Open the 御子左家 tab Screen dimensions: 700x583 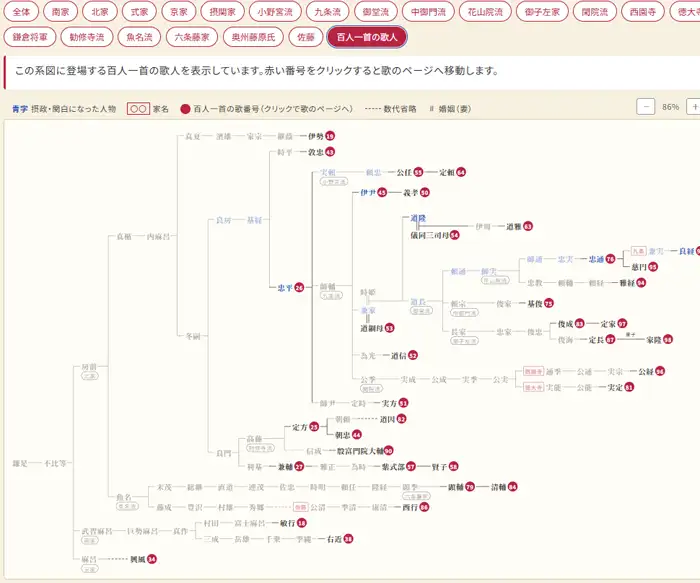542,12
